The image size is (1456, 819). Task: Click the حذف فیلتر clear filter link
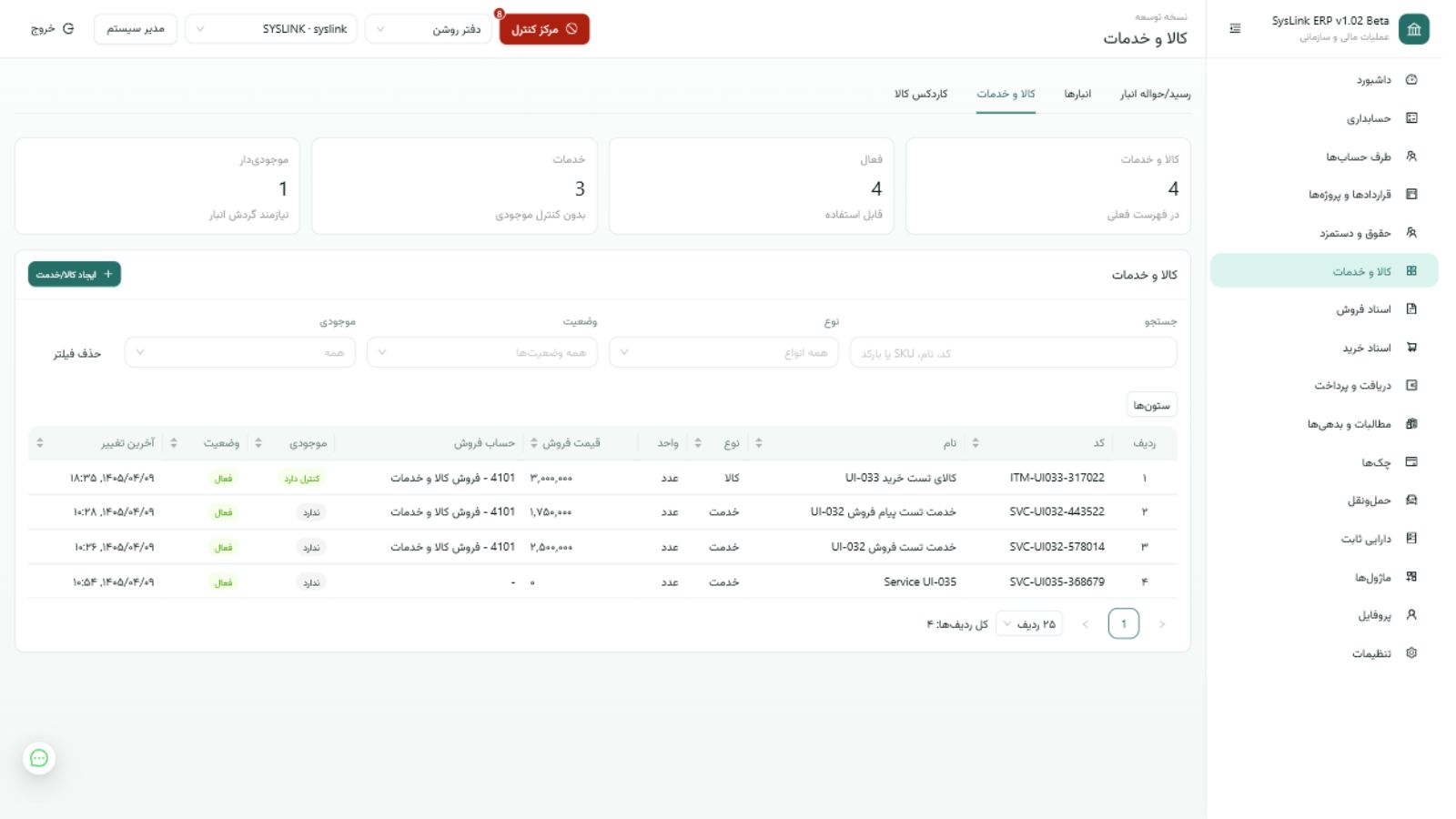click(x=77, y=353)
